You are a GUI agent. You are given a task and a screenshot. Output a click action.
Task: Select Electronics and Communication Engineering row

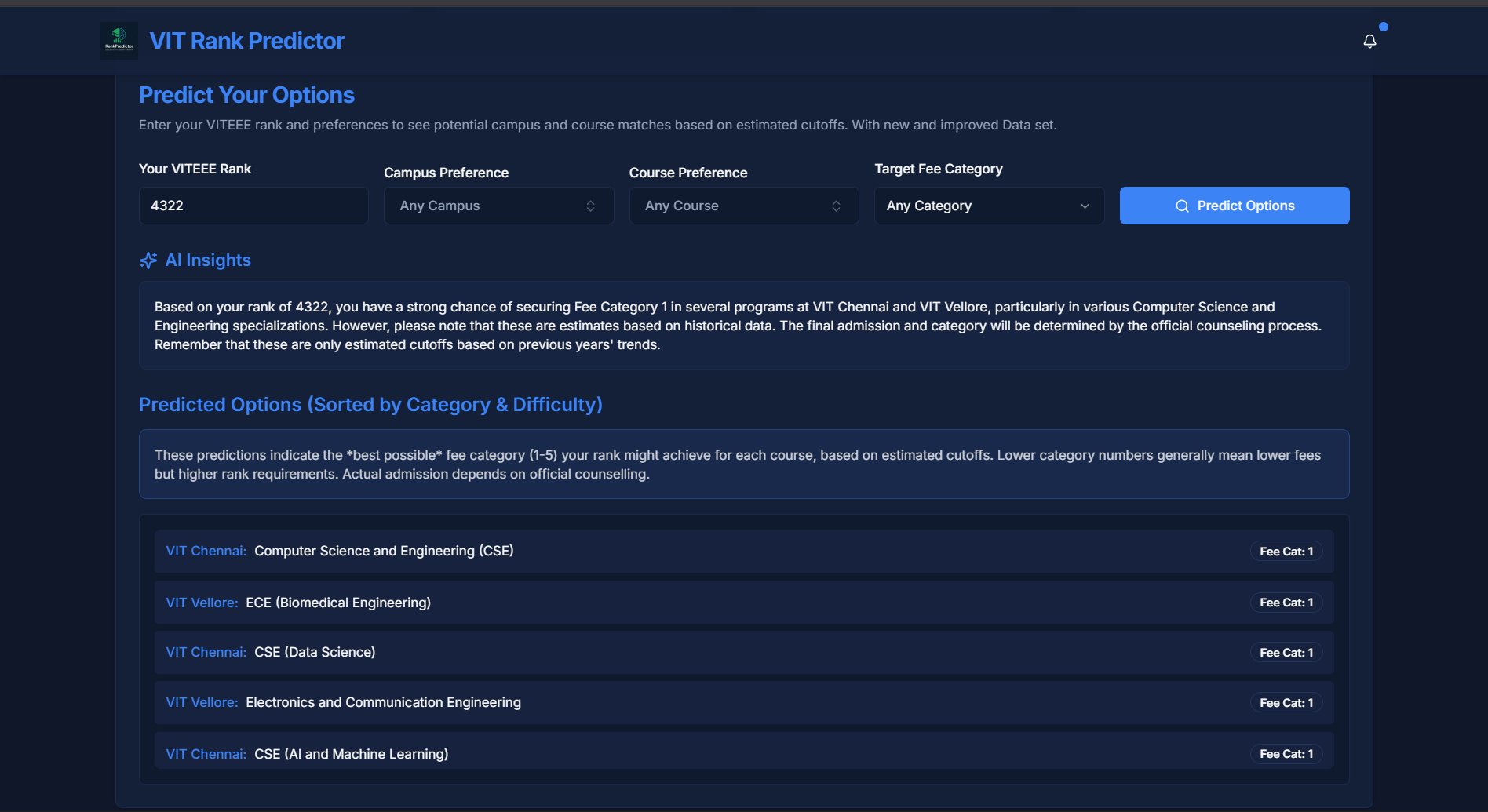742,702
